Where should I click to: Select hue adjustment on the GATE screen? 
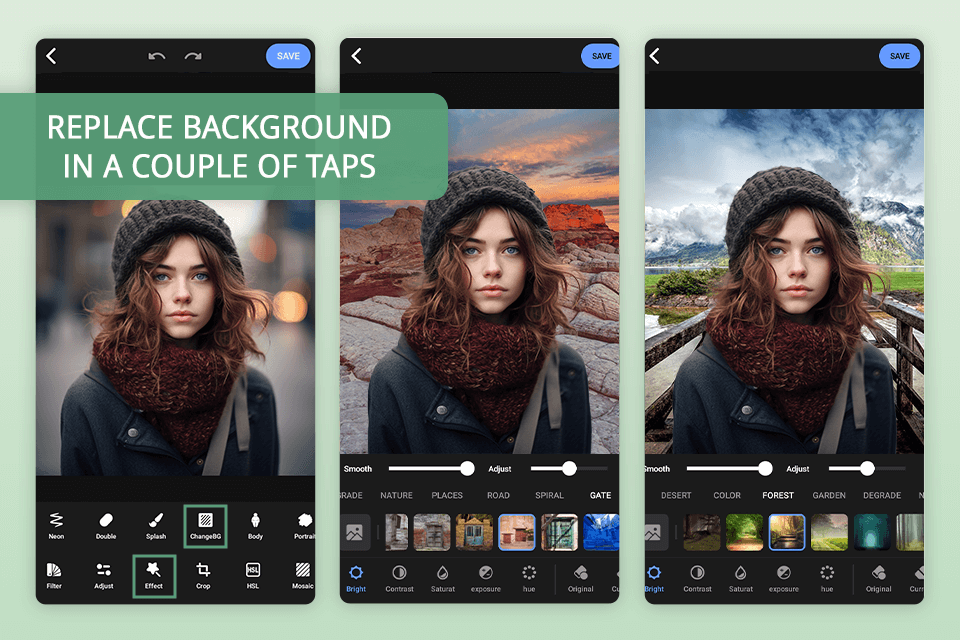point(529,579)
